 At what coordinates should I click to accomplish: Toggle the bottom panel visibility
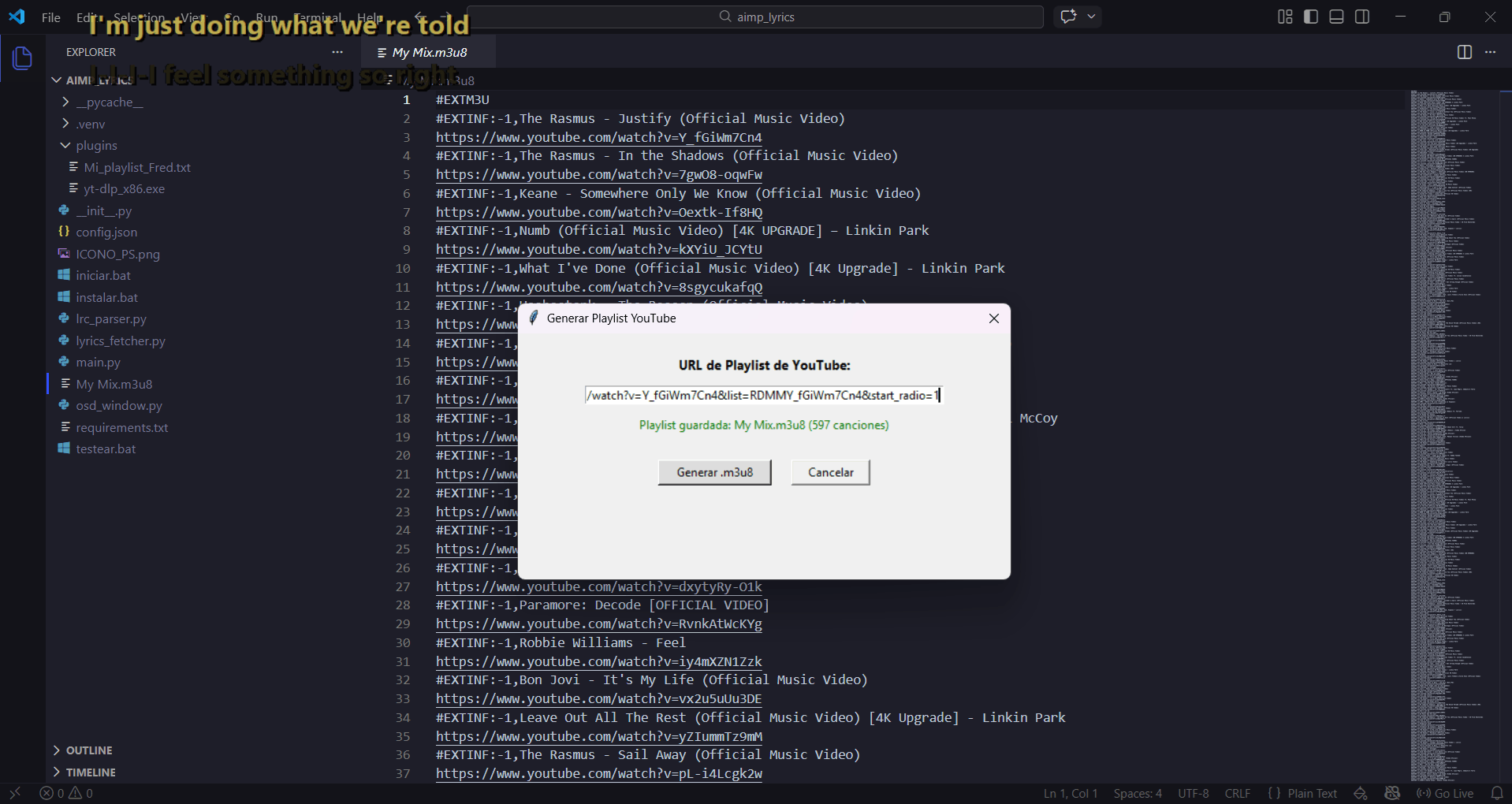[x=1336, y=17]
